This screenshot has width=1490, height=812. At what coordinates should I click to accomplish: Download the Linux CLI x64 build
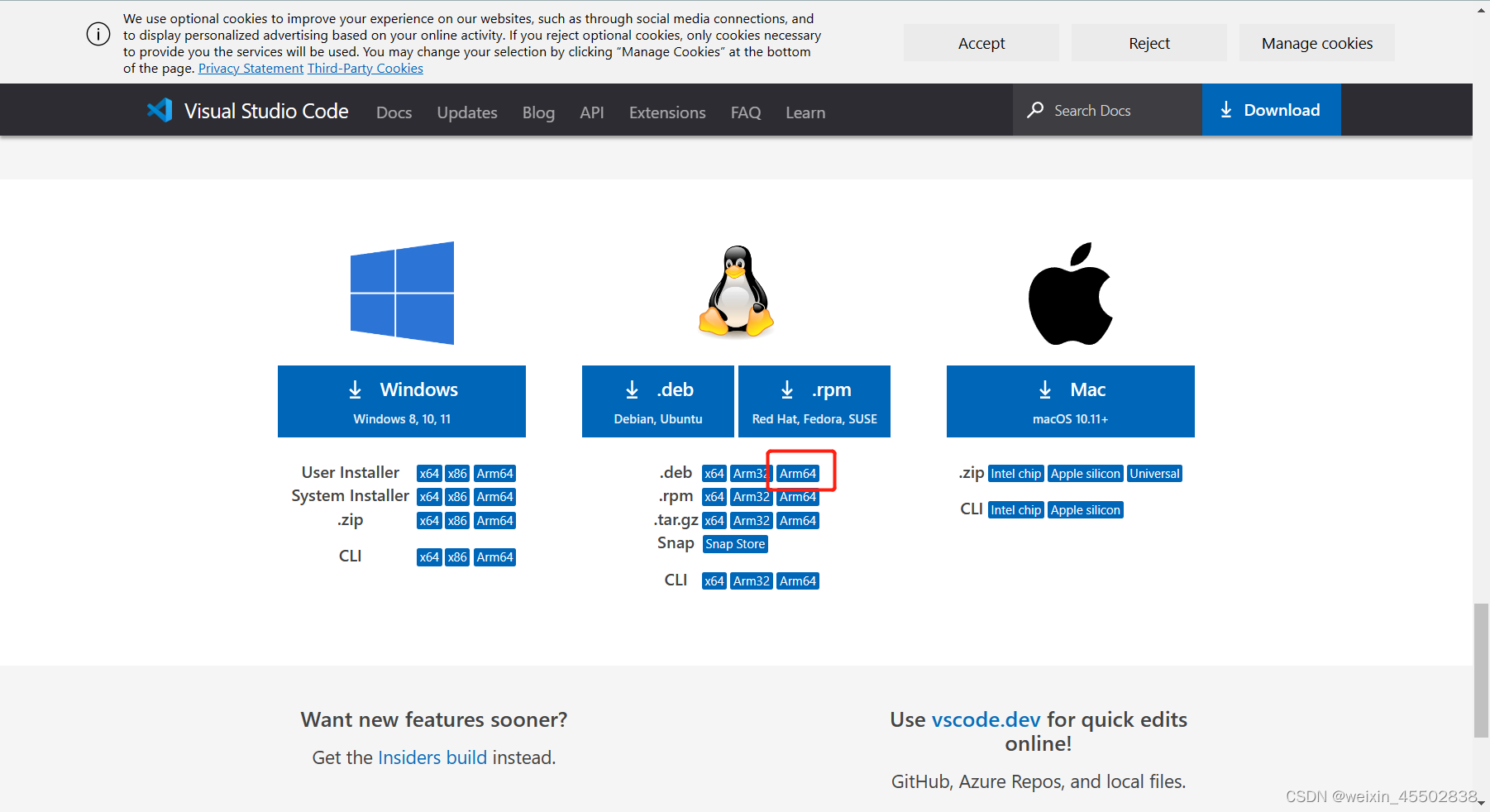[x=714, y=581]
